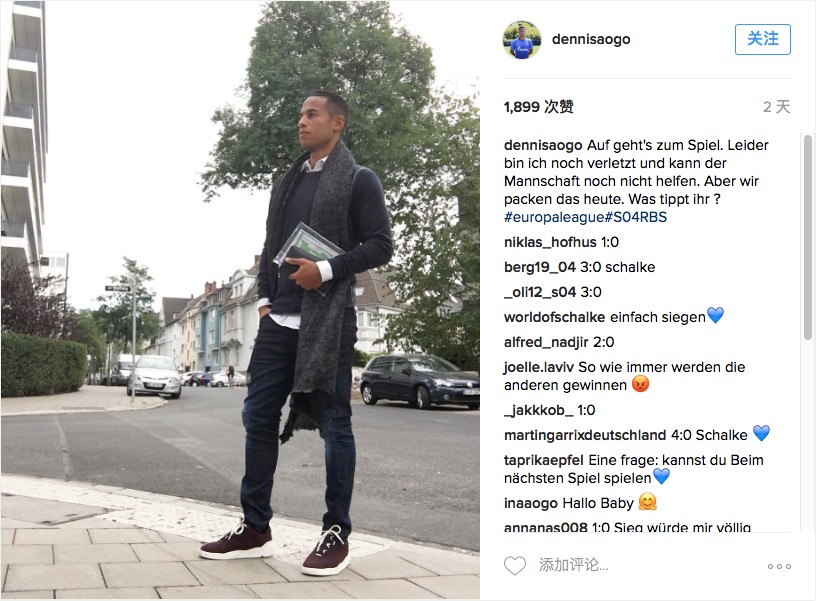Click the main post photo
The width and height of the screenshot is (816, 601).
coord(240,300)
